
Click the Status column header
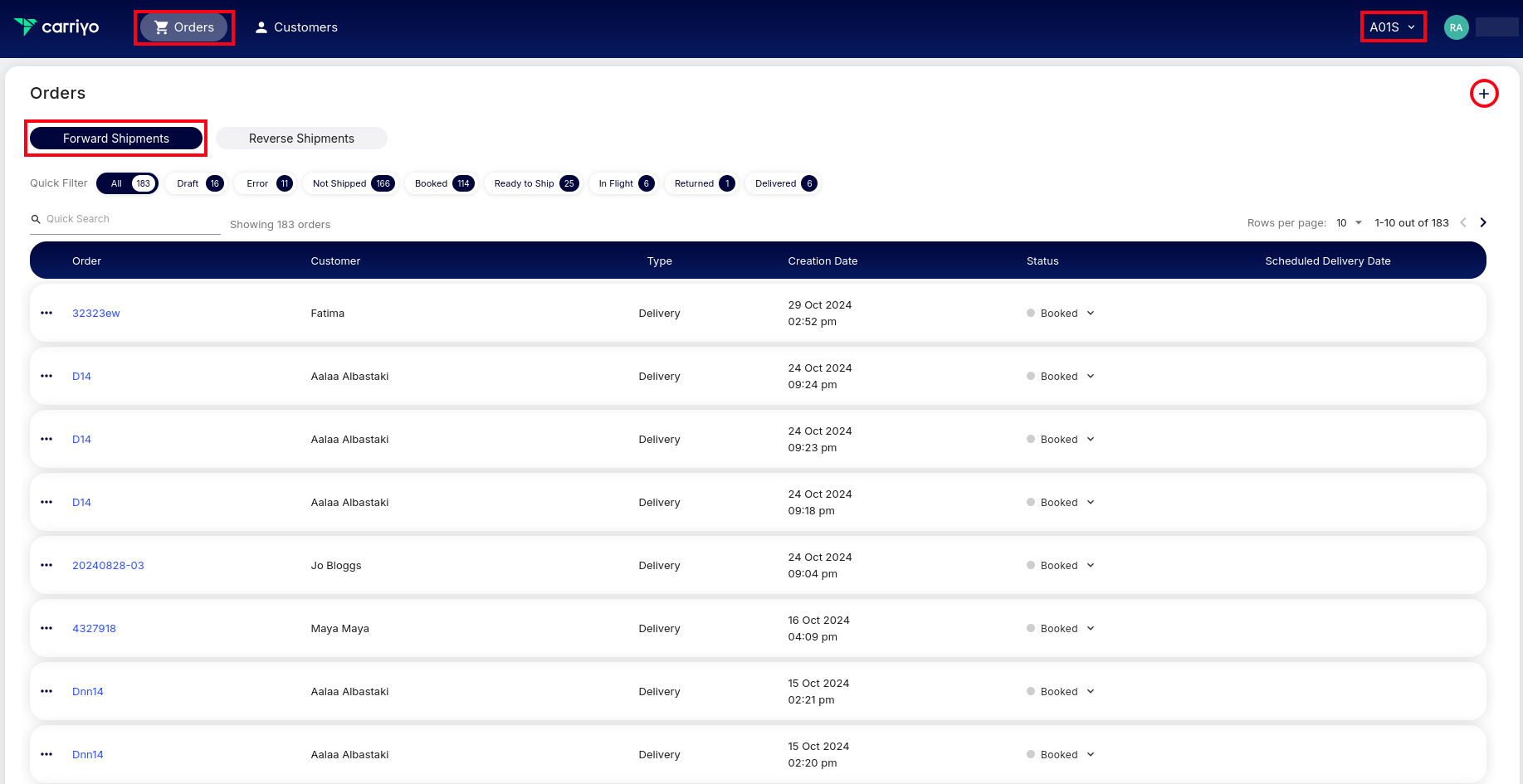click(1042, 261)
